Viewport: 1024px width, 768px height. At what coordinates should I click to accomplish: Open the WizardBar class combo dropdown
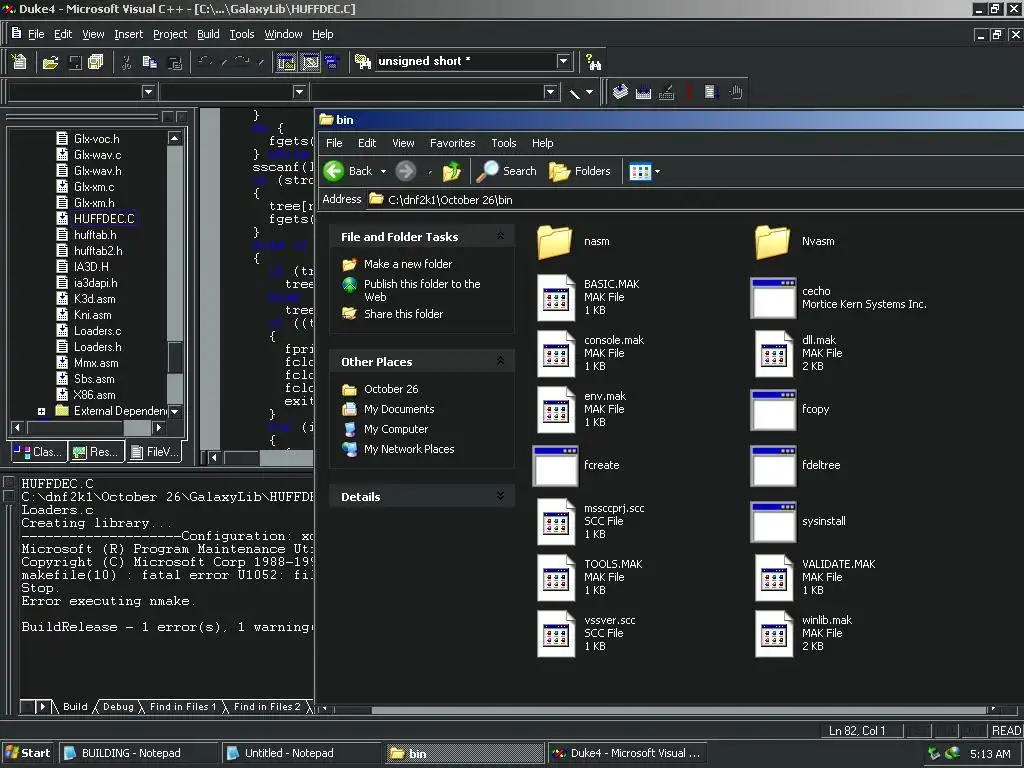click(148, 92)
